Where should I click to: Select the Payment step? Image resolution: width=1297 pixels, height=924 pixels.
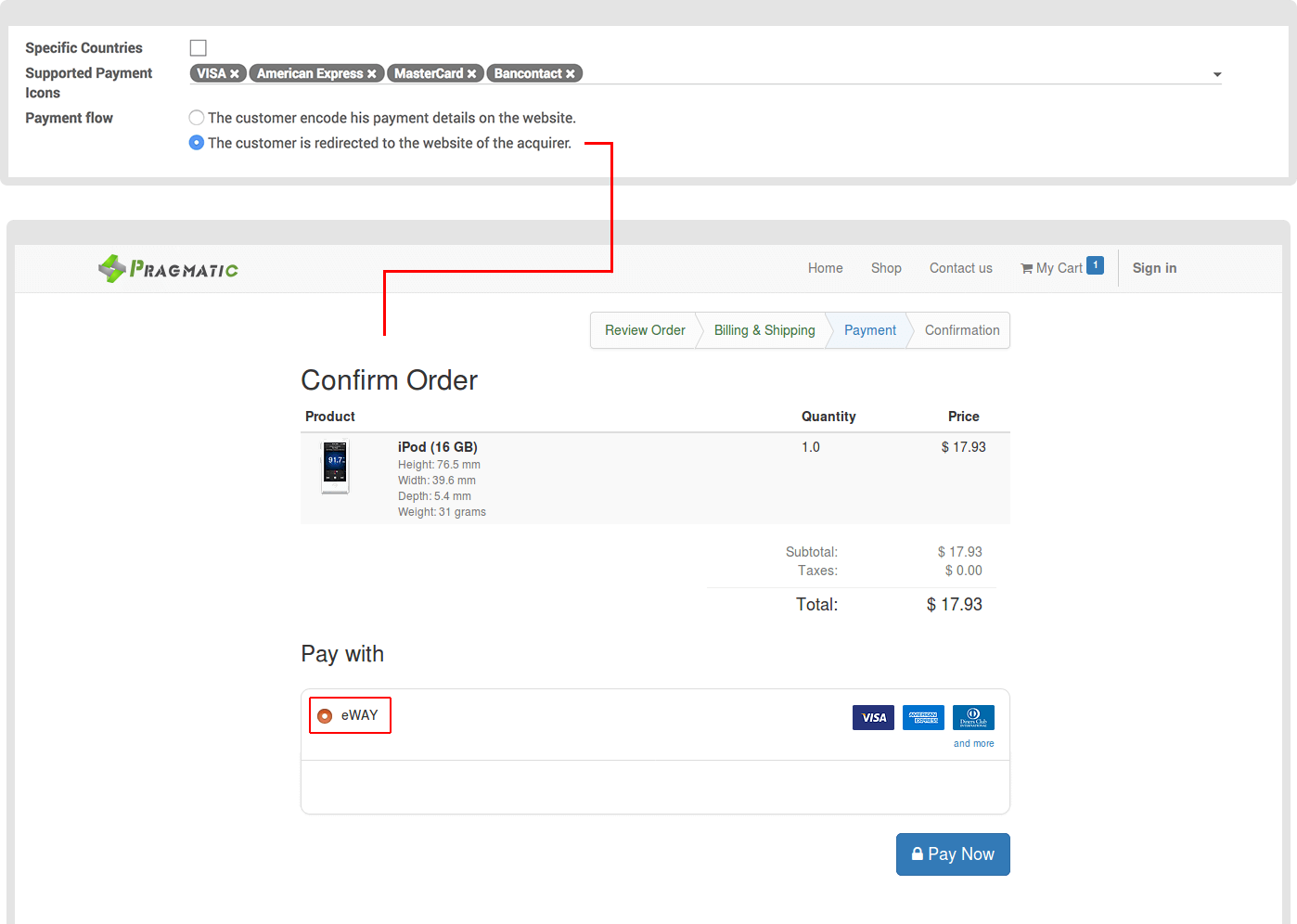tap(870, 330)
